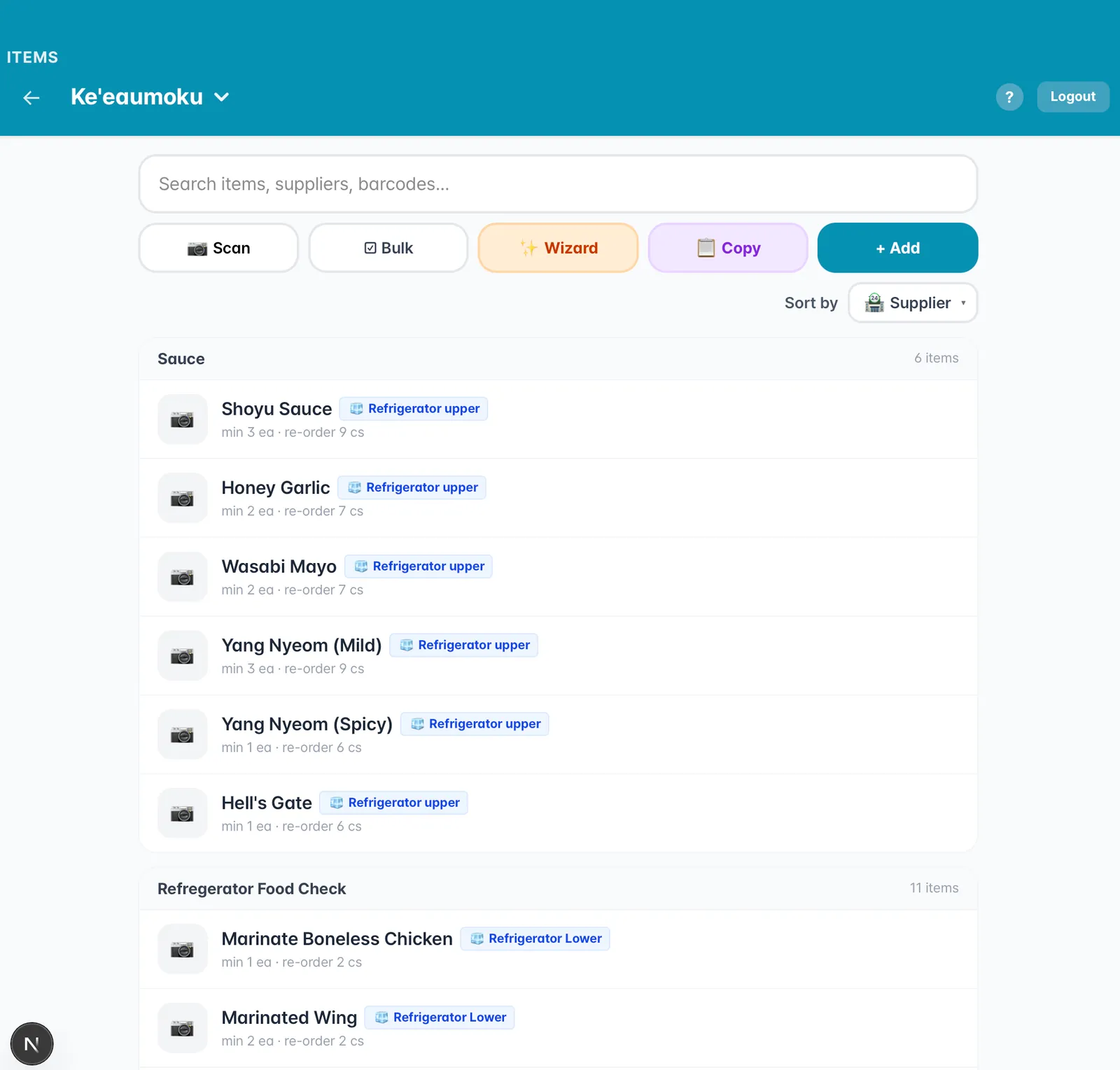
Task: Click the camera thumbnail for Yang Nyeom (Spicy)
Action: tap(183, 735)
